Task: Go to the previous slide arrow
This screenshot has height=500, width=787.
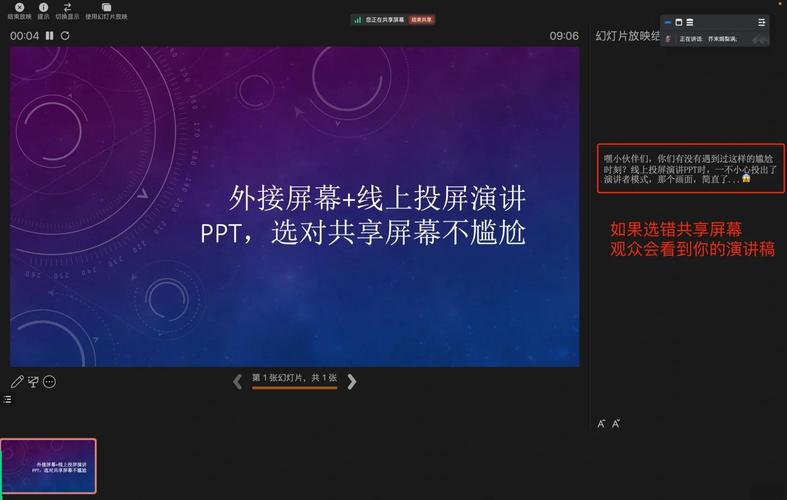Action: click(x=237, y=382)
